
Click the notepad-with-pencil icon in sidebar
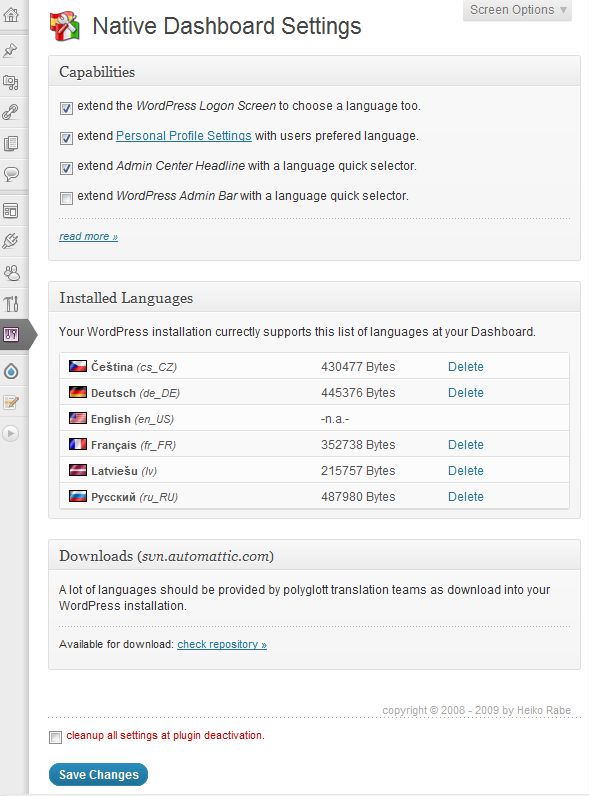11,403
